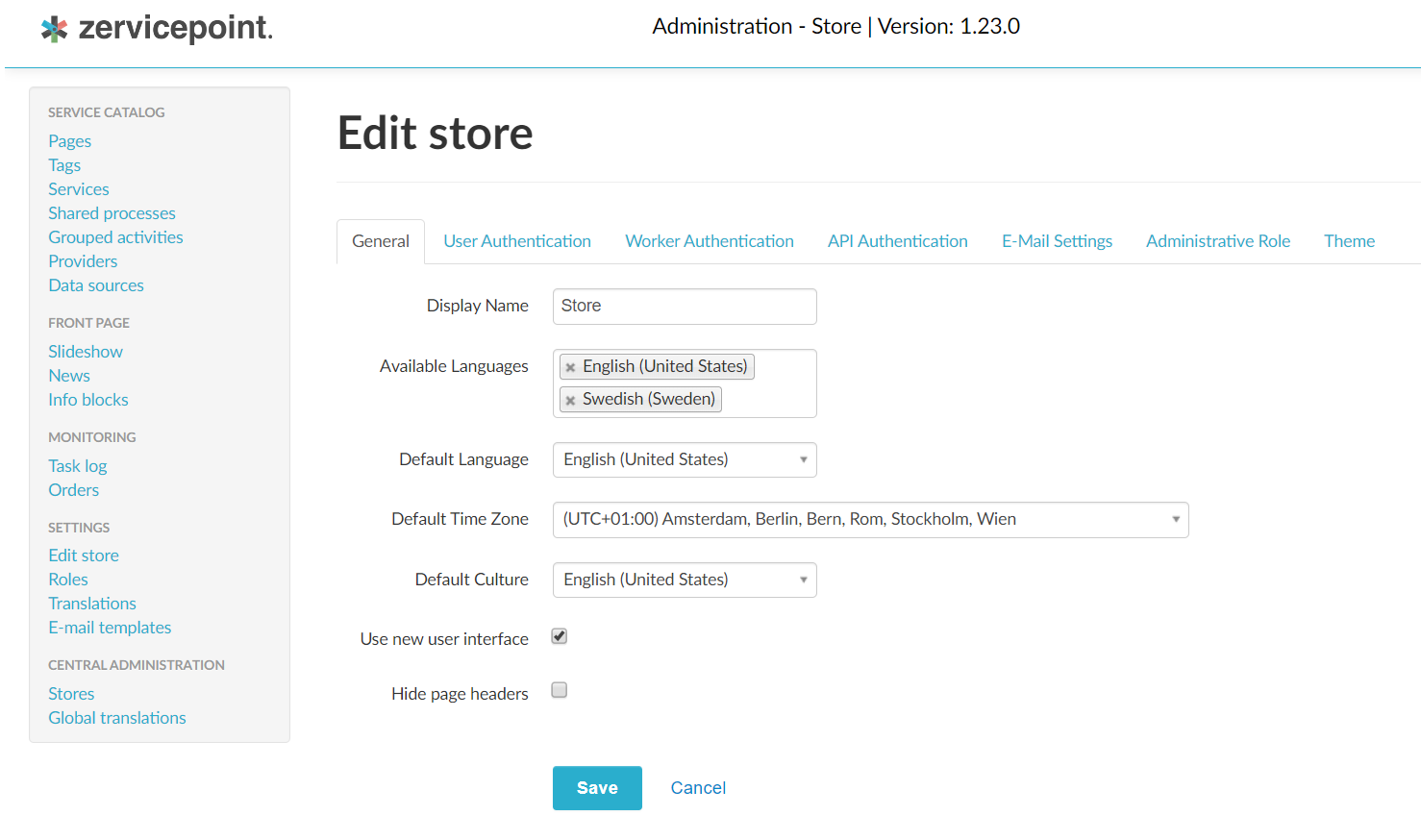
Task: Expand the Default Time Zone dropdown
Action: 870,520
